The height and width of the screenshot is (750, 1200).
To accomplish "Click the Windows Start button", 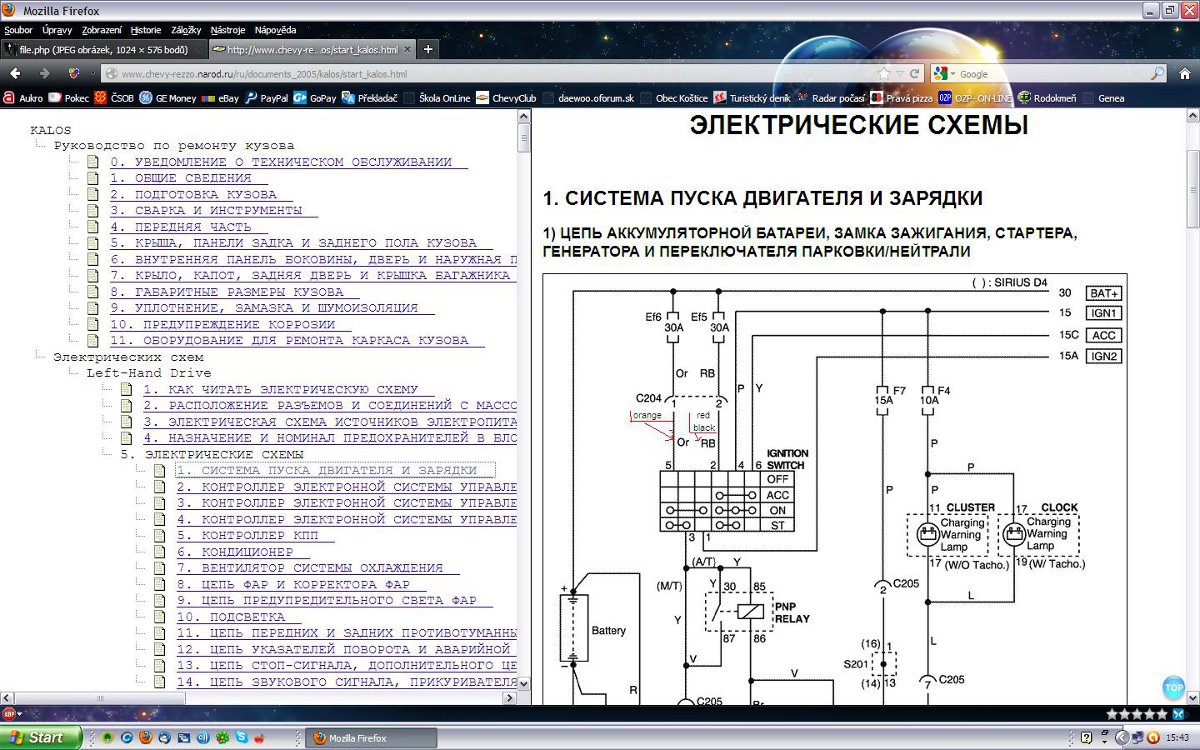I will point(38,738).
